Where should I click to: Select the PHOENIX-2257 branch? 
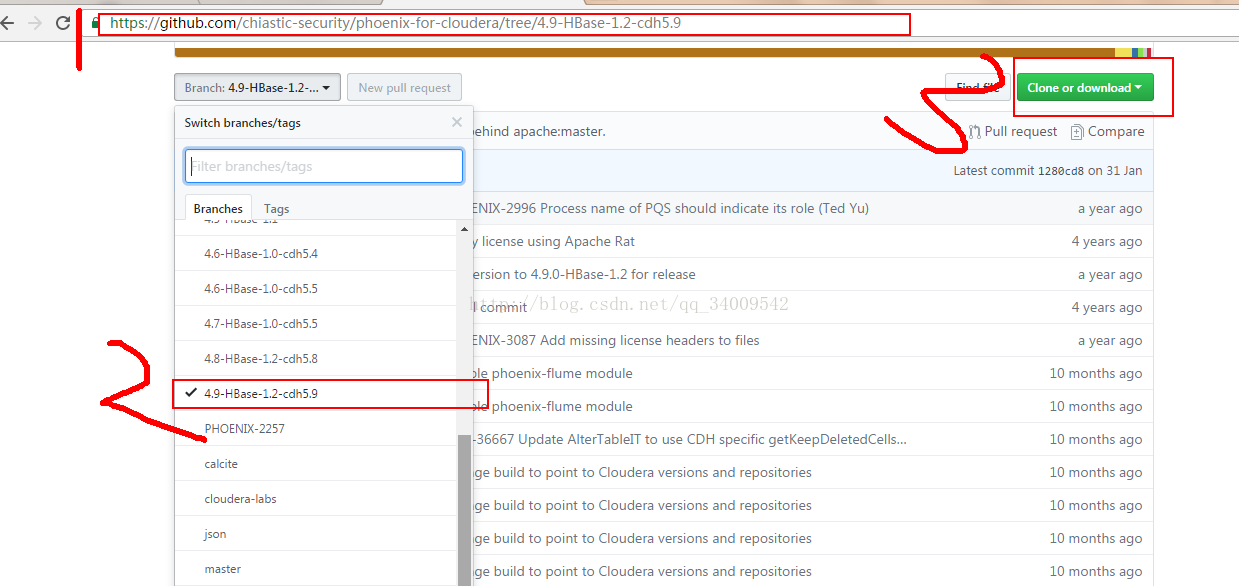coord(317,429)
